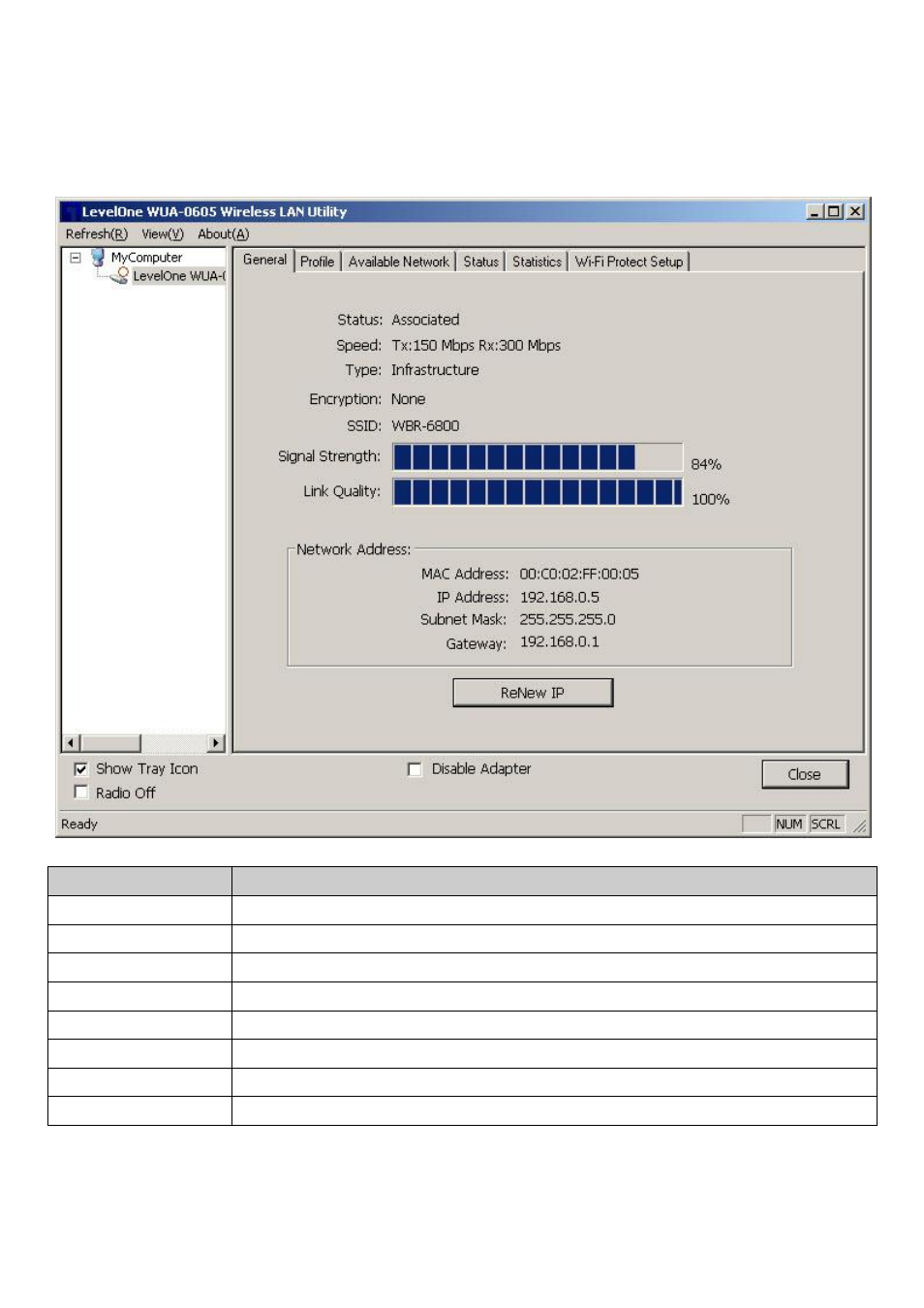Click MAC address 00:C0:02:FF:00:05
The width and height of the screenshot is (924, 1308).
[579, 575]
